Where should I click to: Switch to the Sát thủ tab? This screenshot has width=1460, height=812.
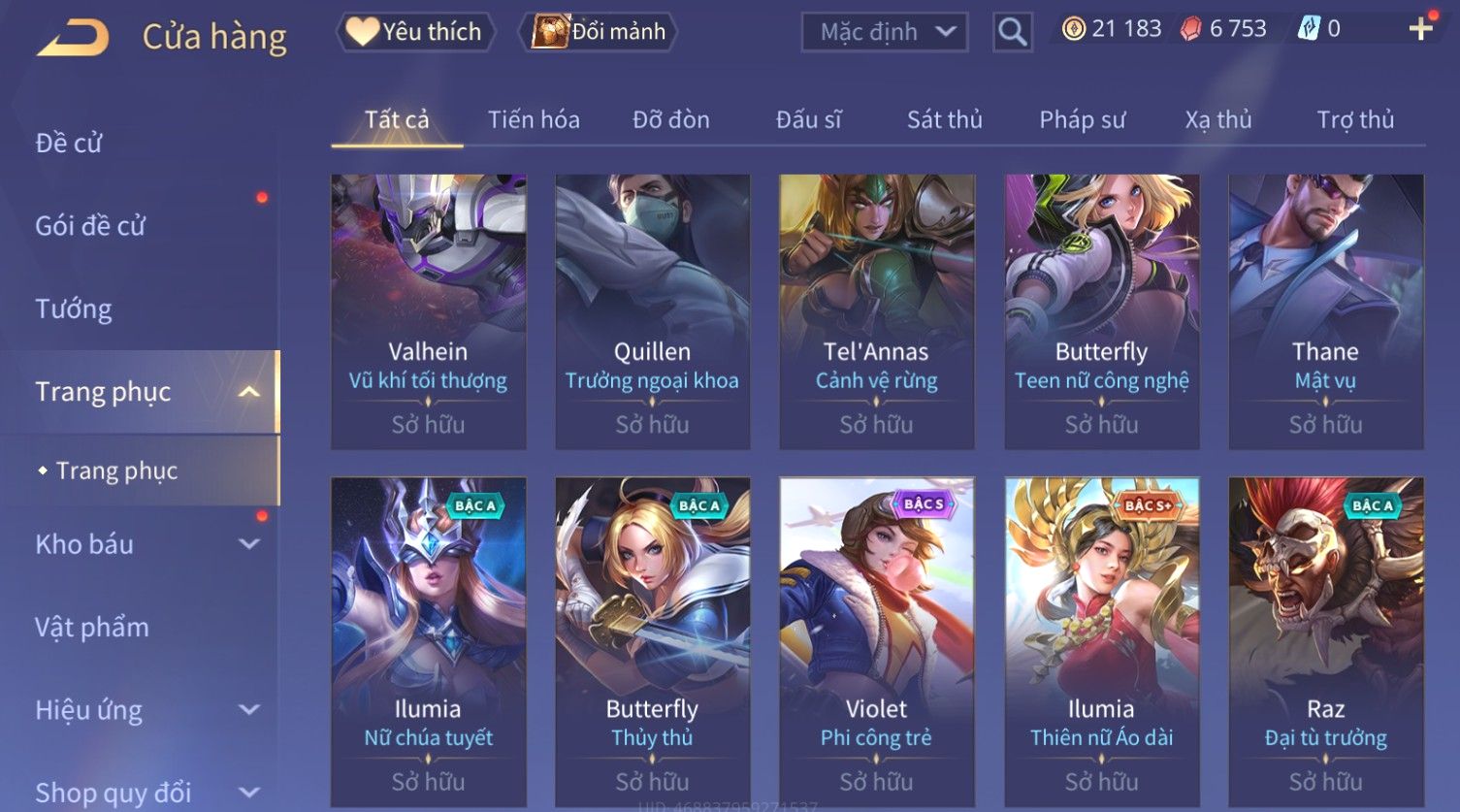(945, 119)
